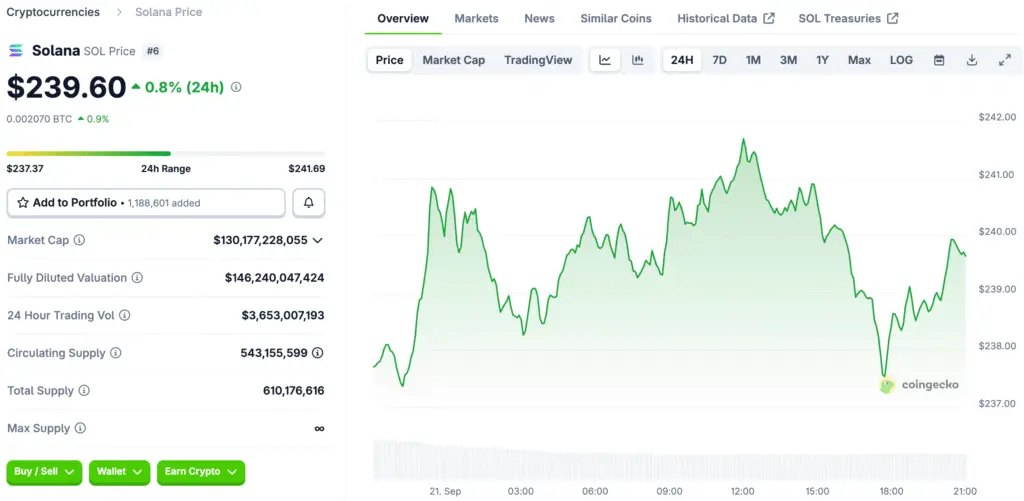Click Solana Price breadcrumb text

click(168, 12)
